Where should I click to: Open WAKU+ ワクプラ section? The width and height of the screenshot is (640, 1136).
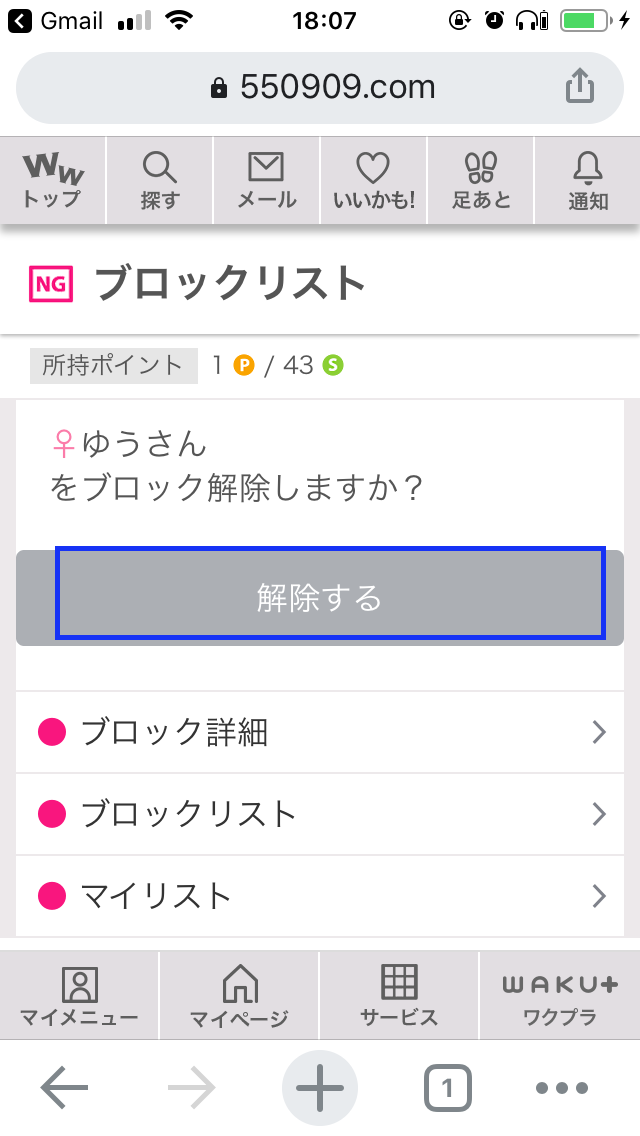coord(559,995)
